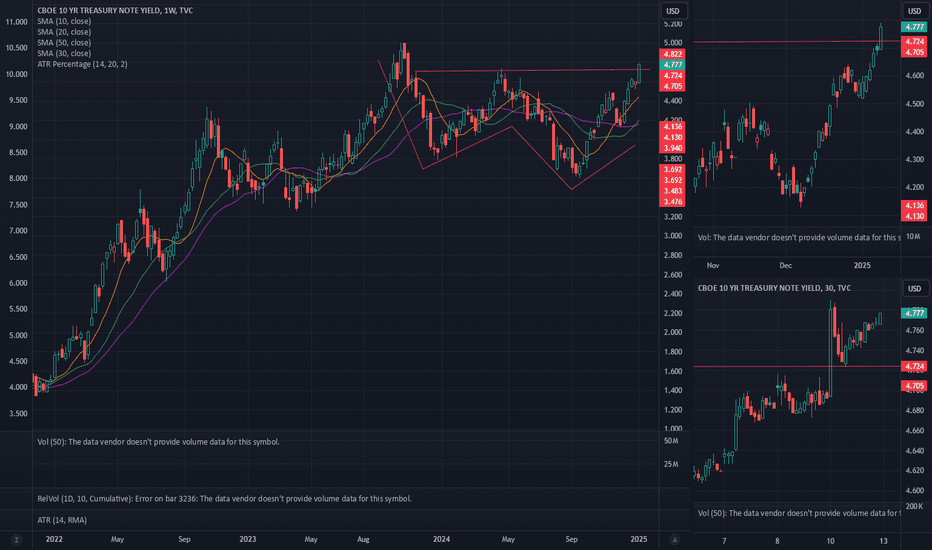
Task: Click the 25M value on the weekly volume scale
Action: coord(671,464)
